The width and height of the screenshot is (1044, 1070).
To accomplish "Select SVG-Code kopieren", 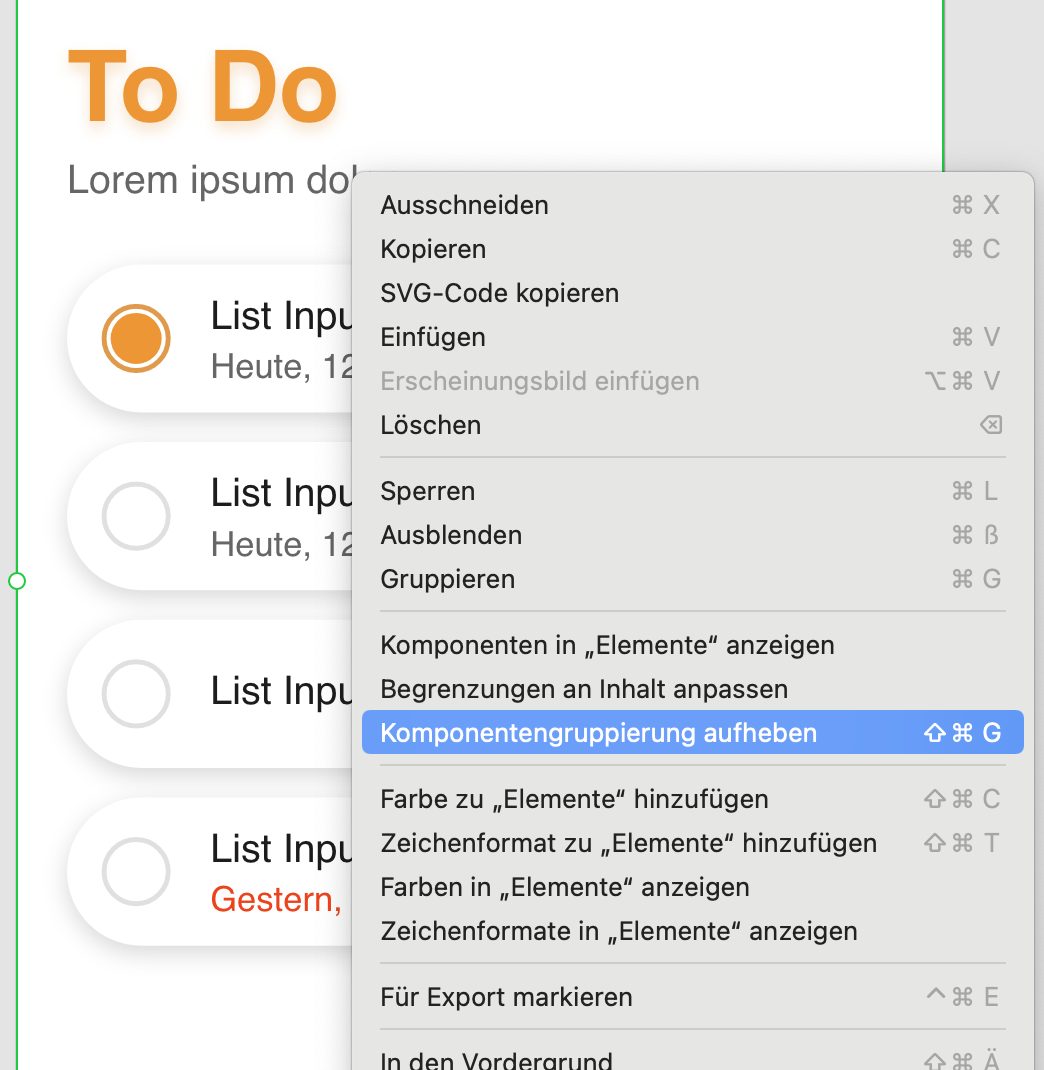I will pos(693,293).
